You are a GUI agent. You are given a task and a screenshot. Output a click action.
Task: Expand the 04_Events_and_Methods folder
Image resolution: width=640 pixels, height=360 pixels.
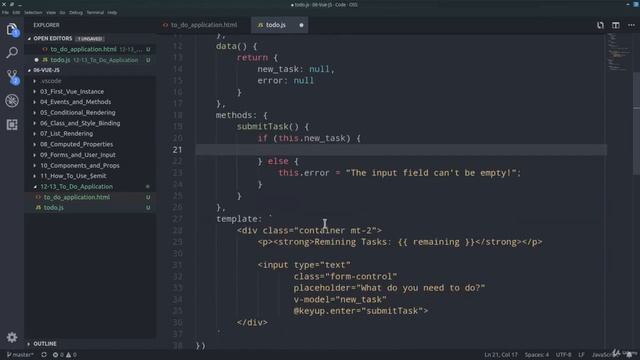point(76,102)
